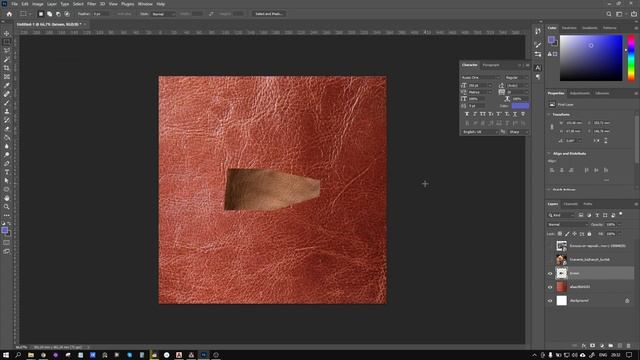Viewport: 640px width, 360px height.
Task: Open the marquee Style dropdown
Action: pos(163,14)
